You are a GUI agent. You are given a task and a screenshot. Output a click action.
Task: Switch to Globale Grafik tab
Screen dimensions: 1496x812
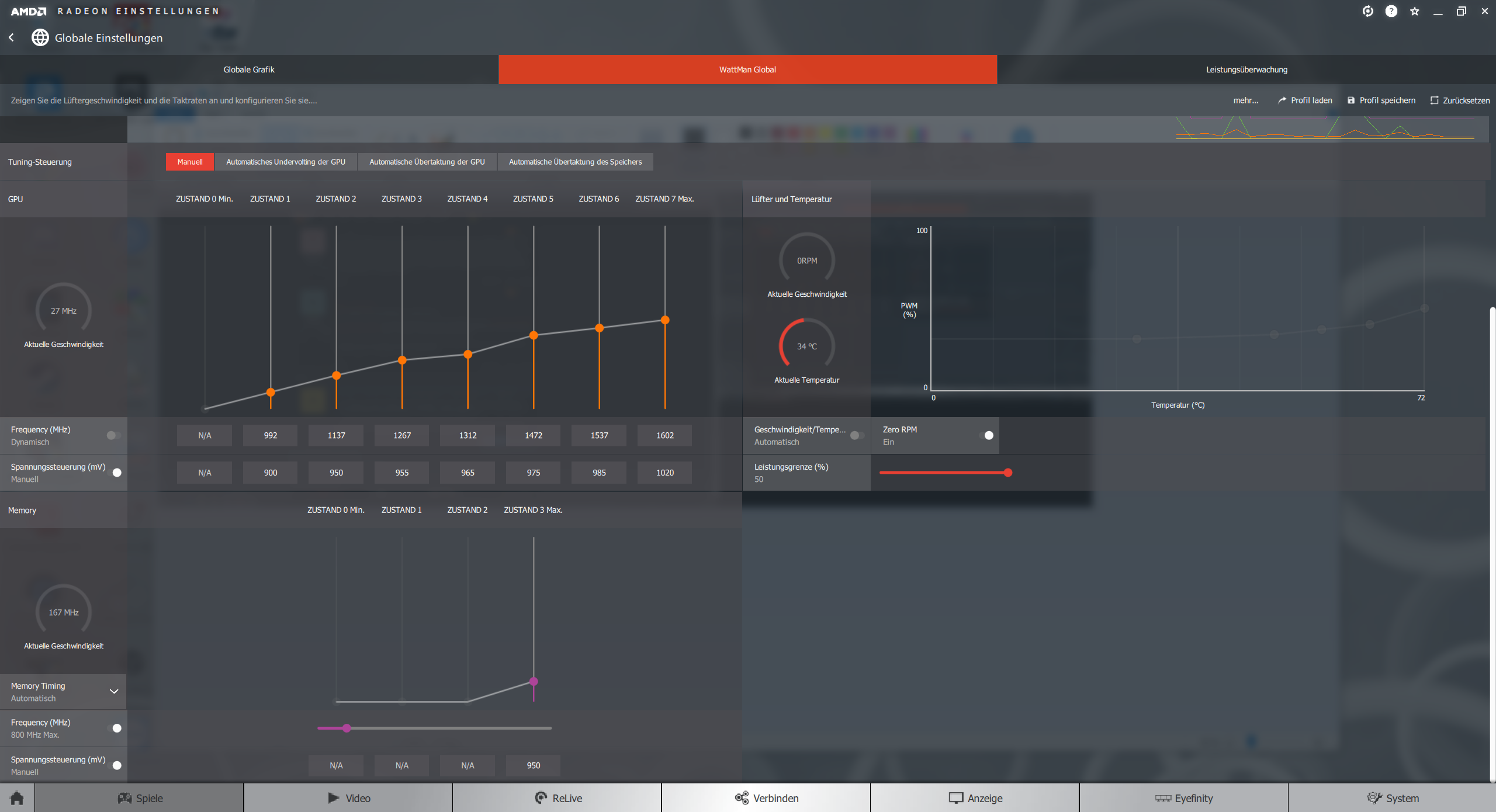(x=249, y=70)
